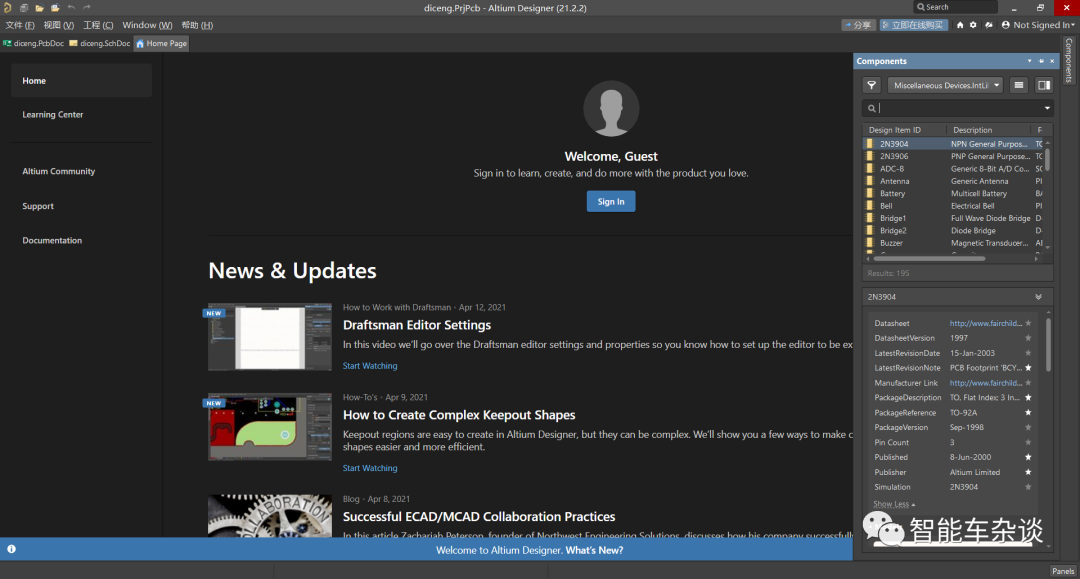Open the 工程 (C) menu
Screen dimensions: 1080x579
(x=98, y=25)
